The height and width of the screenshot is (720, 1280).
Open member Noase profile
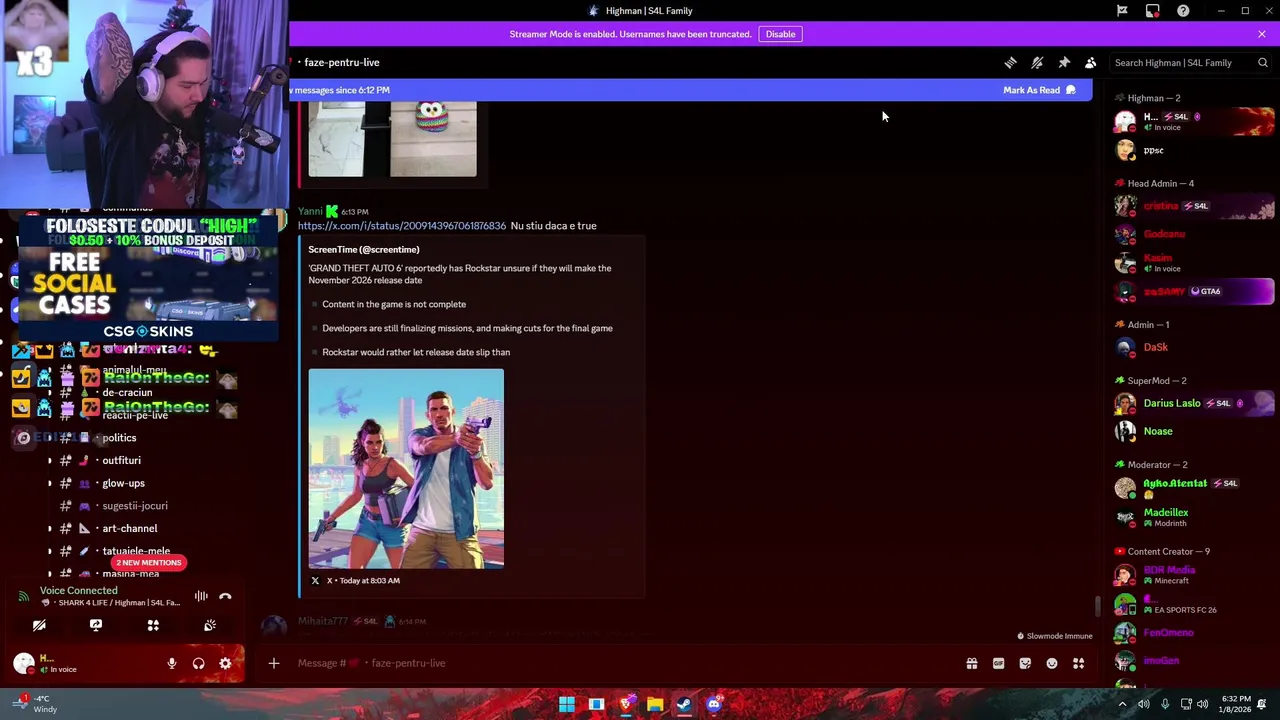1194,431
